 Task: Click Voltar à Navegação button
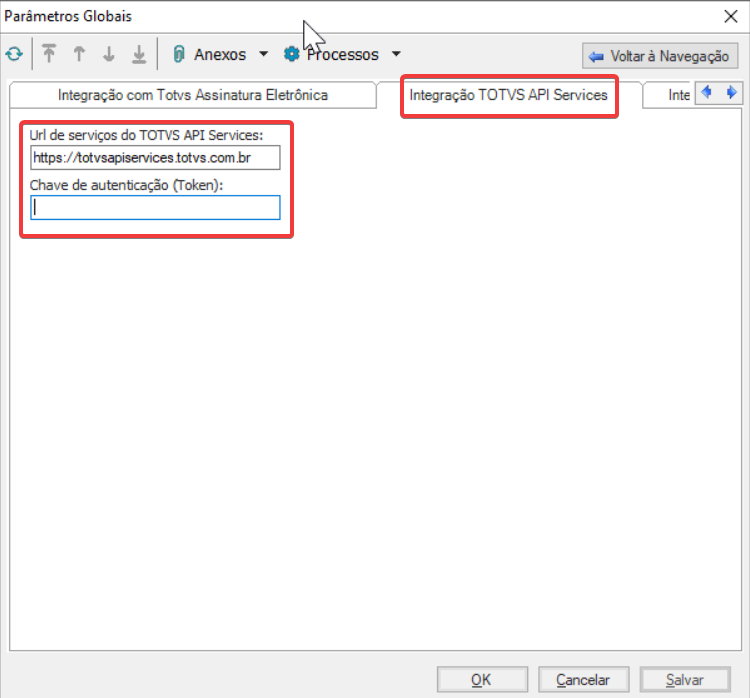pos(660,56)
